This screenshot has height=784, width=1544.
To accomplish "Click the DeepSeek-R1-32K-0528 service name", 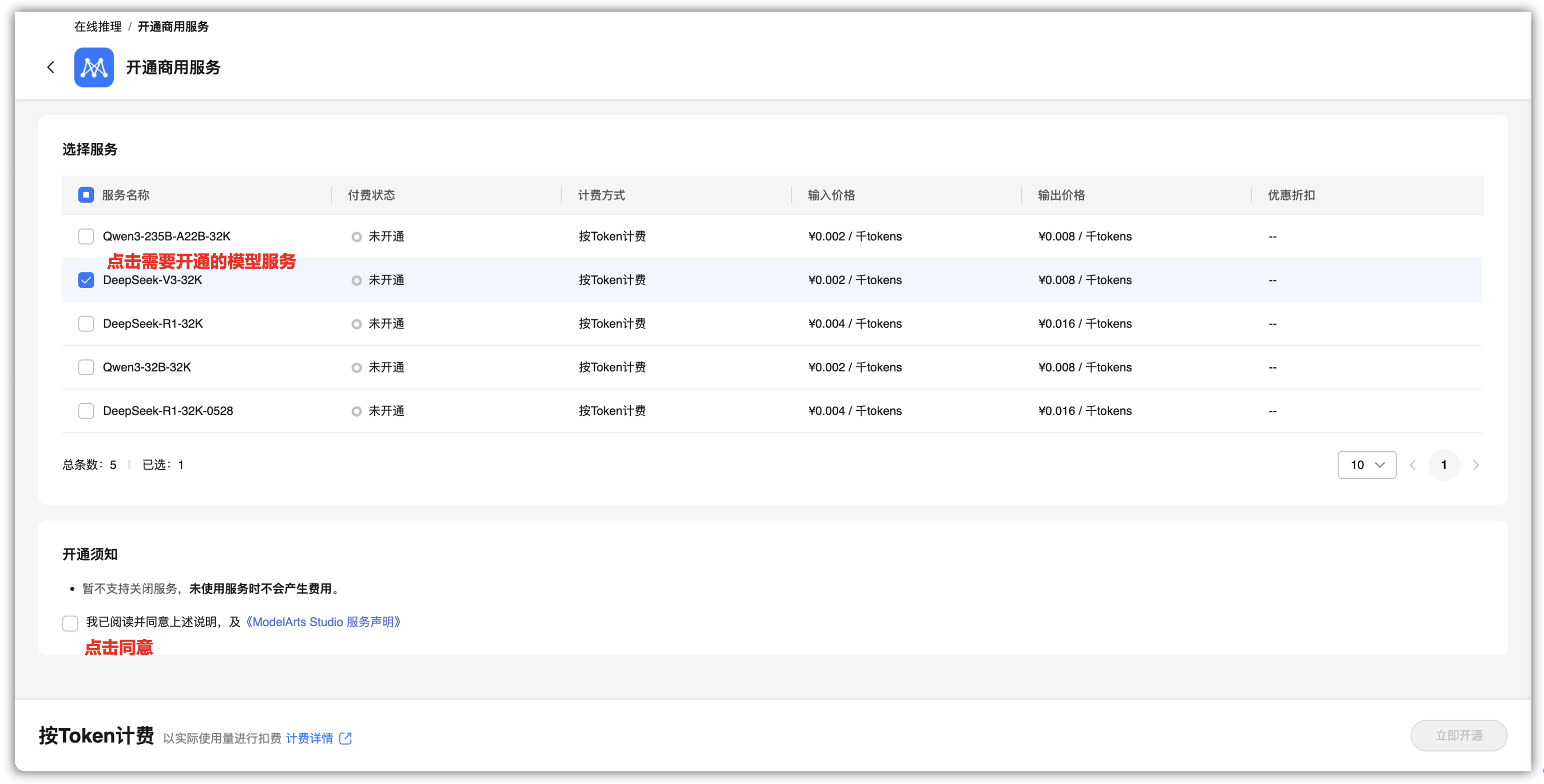I will tap(168, 411).
